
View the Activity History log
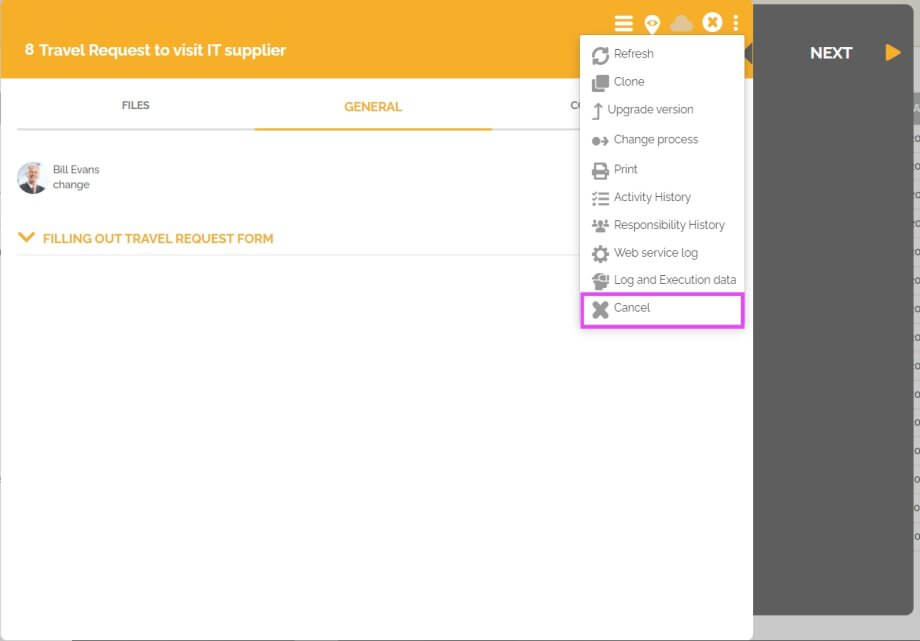pos(652,197)
